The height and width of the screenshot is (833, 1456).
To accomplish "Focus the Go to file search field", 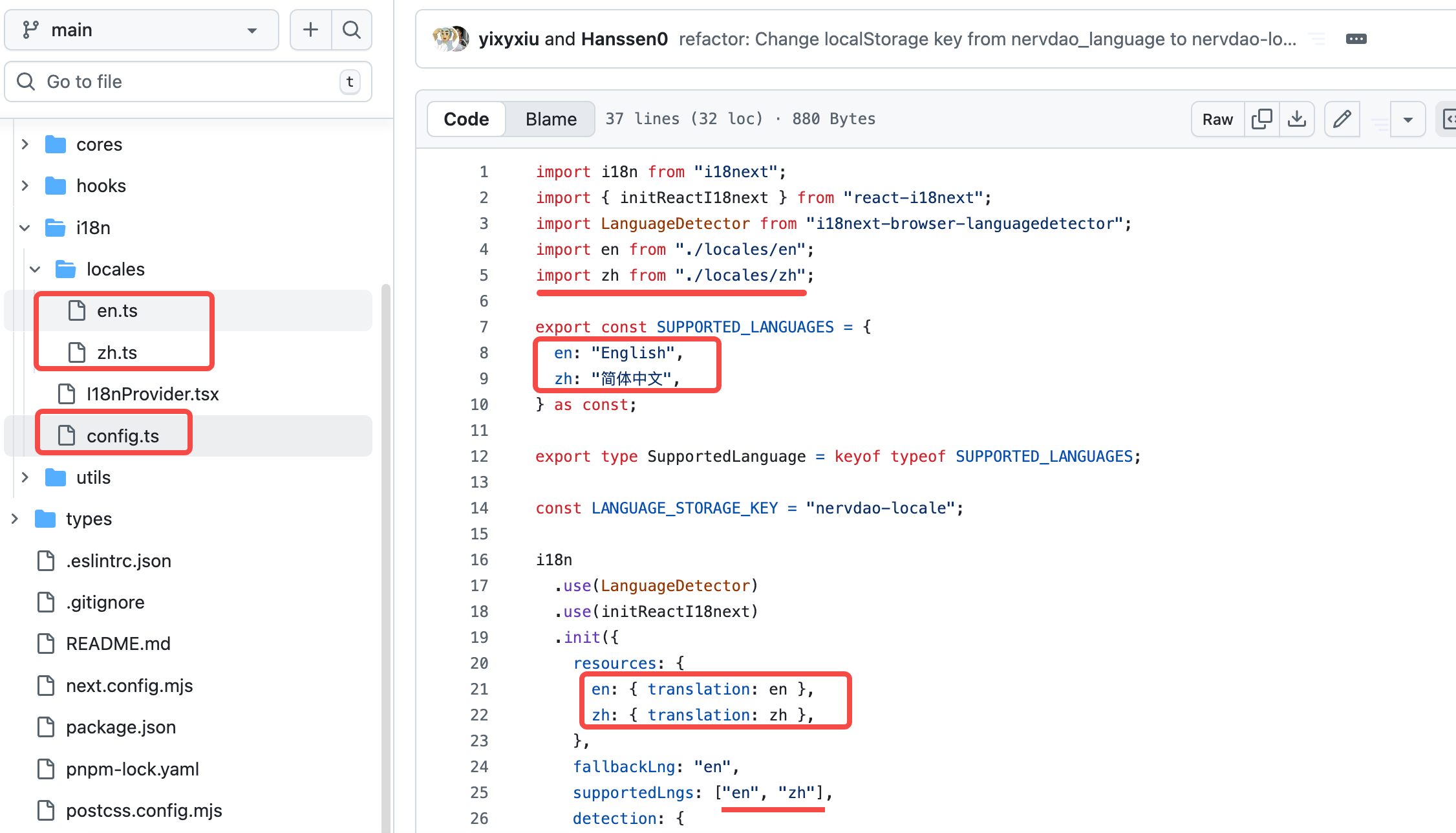I will [x=187, y=81].
